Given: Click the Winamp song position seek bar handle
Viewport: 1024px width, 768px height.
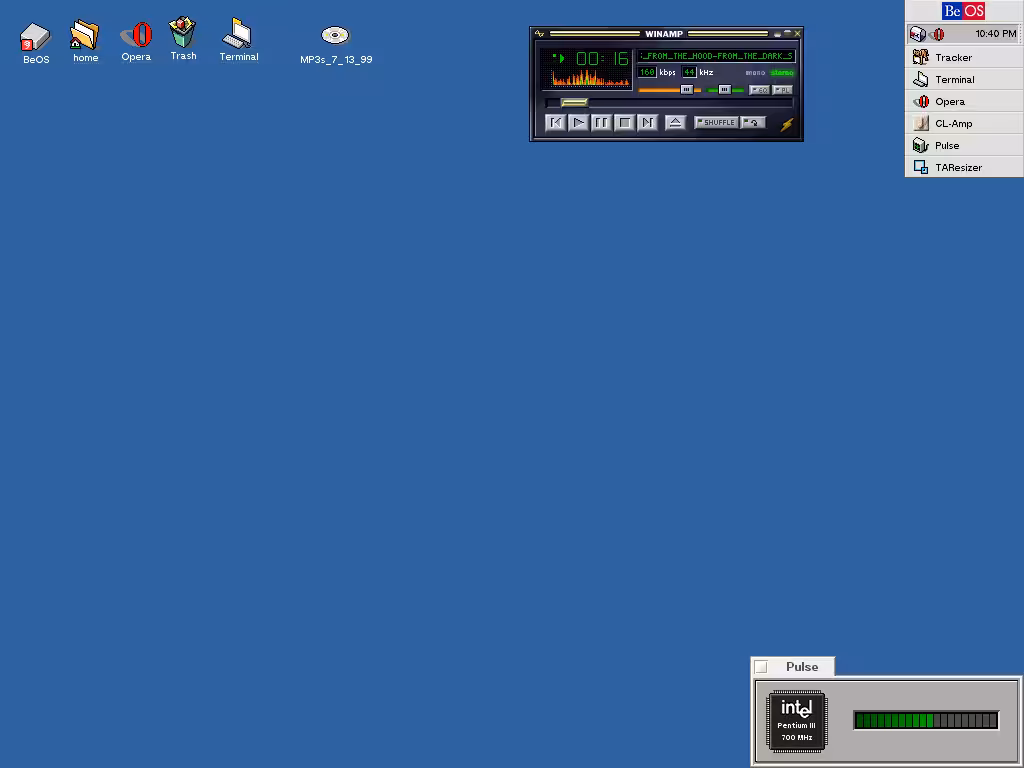Looking at the screenshot, I should point(574,102).
